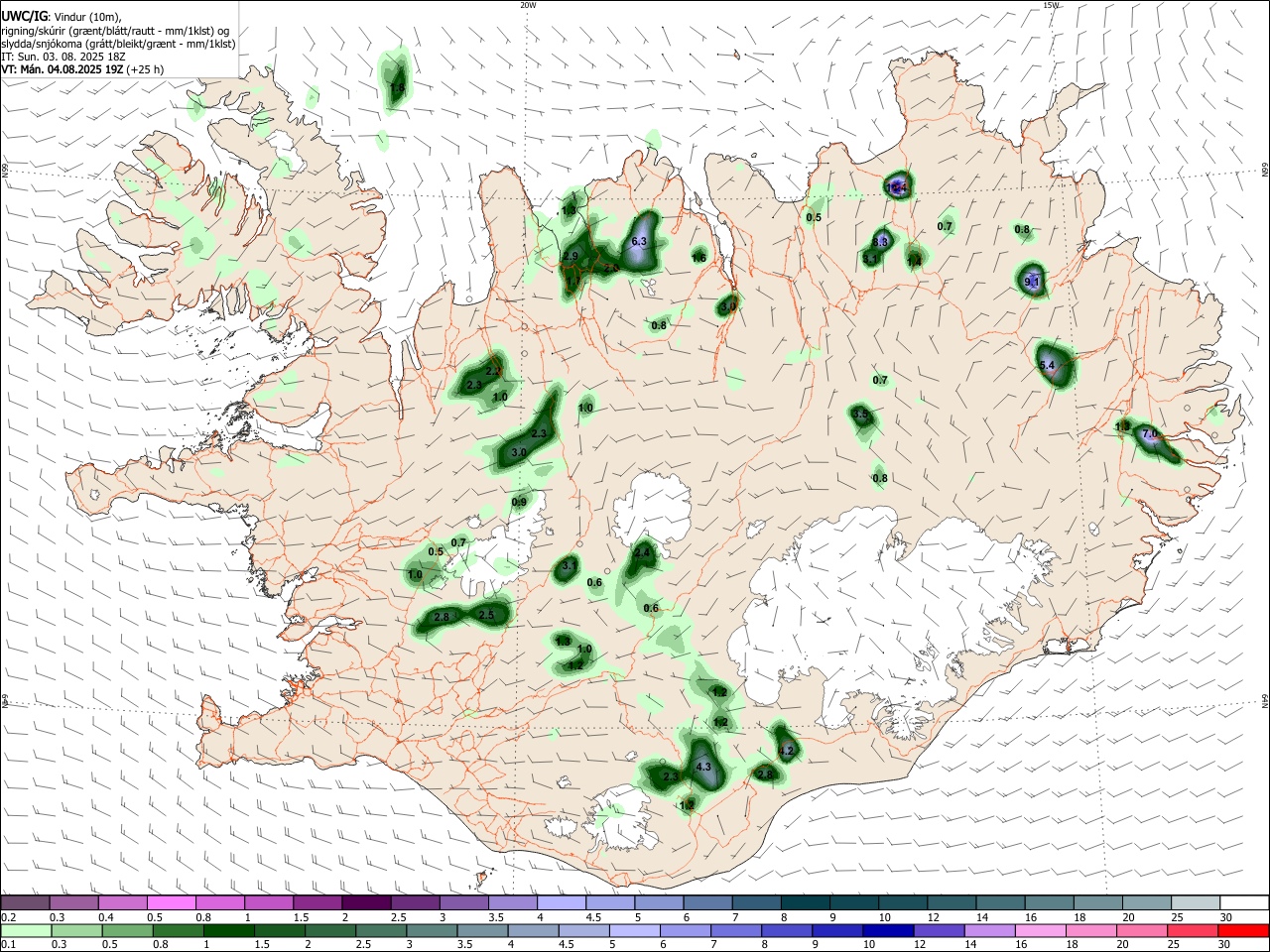
Task: Click the dark navy swatch in the rain scale
Action: [x=886, y=931]
